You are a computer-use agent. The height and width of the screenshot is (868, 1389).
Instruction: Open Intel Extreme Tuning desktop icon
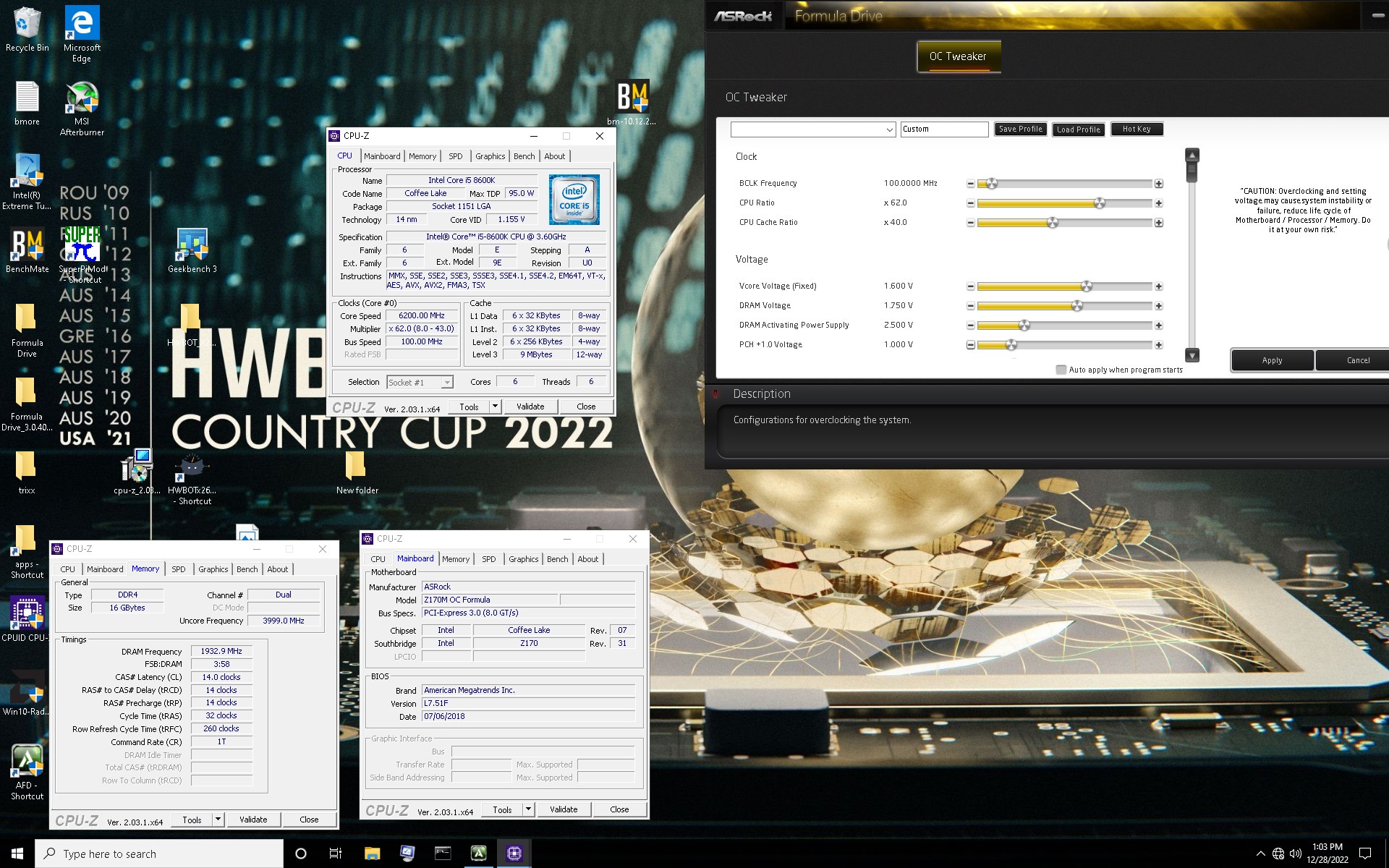(27, 182)
